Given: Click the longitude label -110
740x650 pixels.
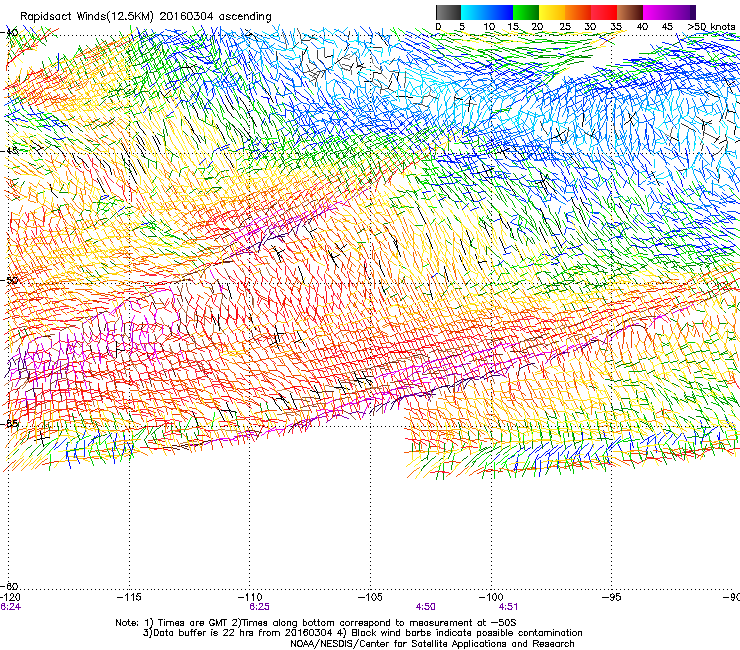Looking at the screenshot, I should (x=250, y=597).
